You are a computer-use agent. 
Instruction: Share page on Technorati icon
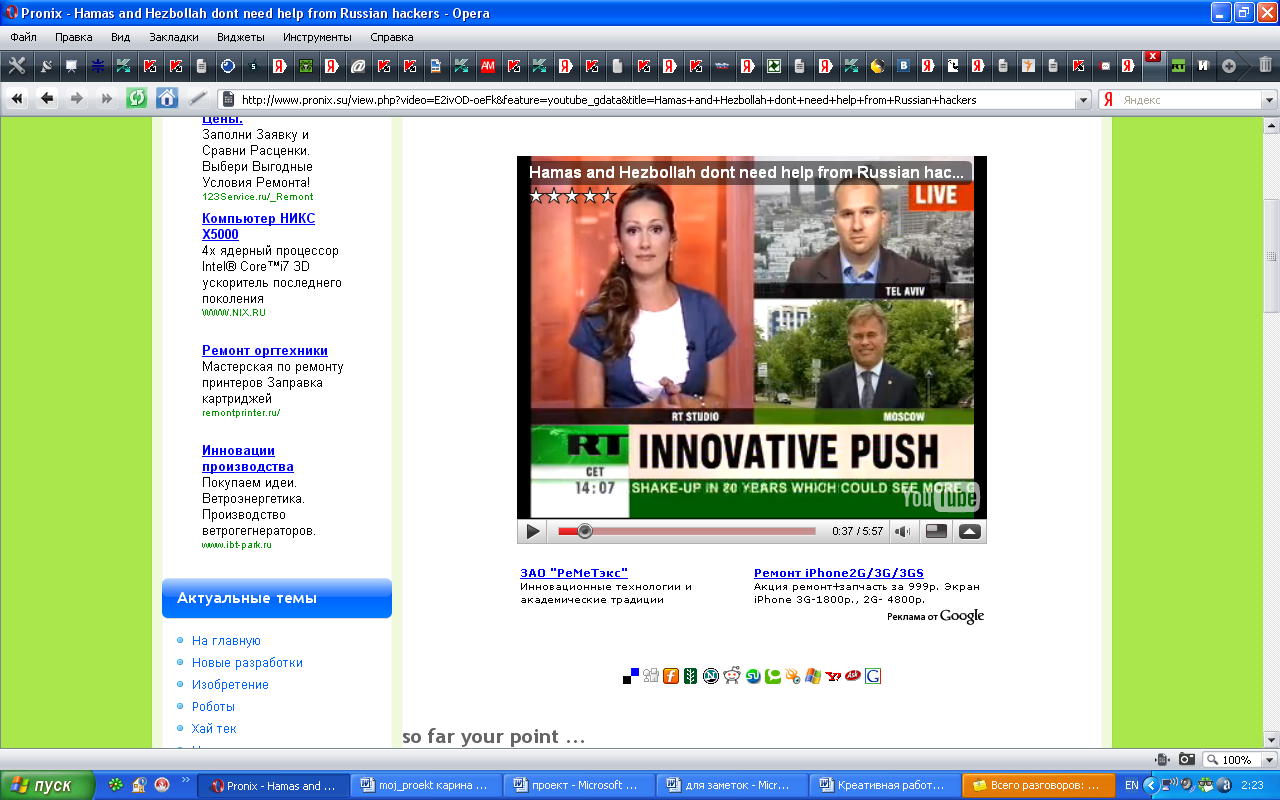(773, 676)
